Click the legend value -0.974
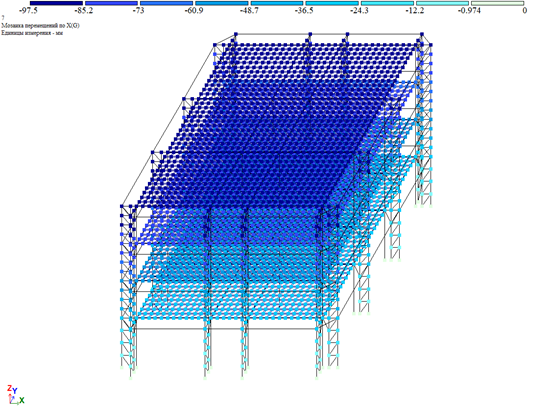The width and height of the screenshot is (552, 413). (469, 11)
